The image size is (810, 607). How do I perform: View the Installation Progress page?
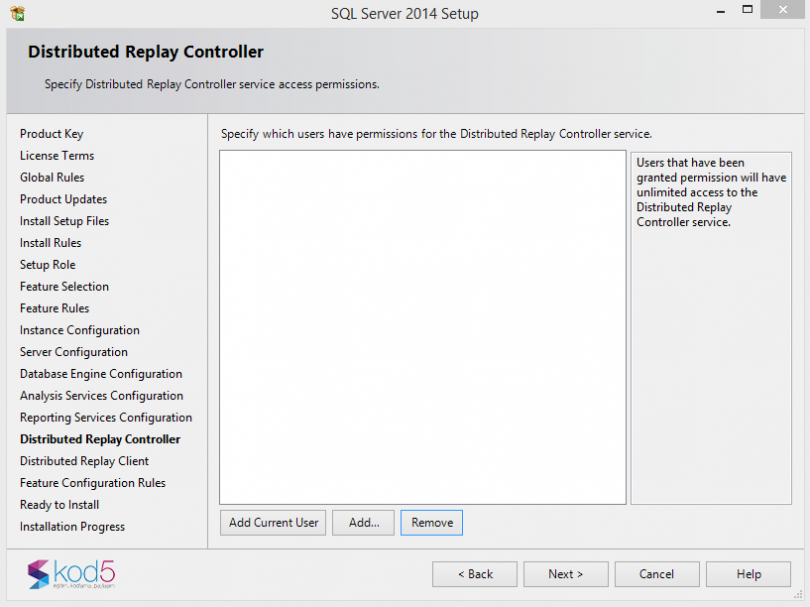(x=72, y=527)
